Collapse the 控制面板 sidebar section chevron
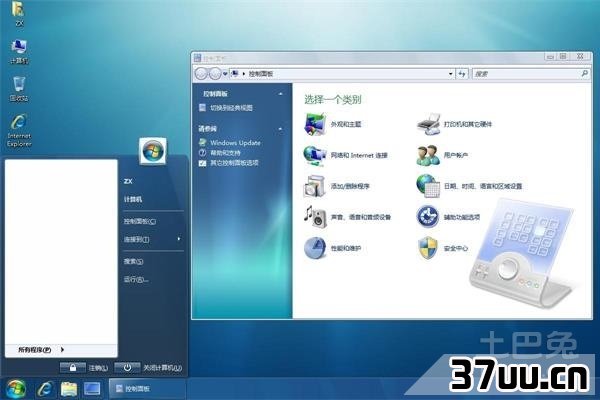Viewport: 600px width, 400px height. click(x=280, y=94)
